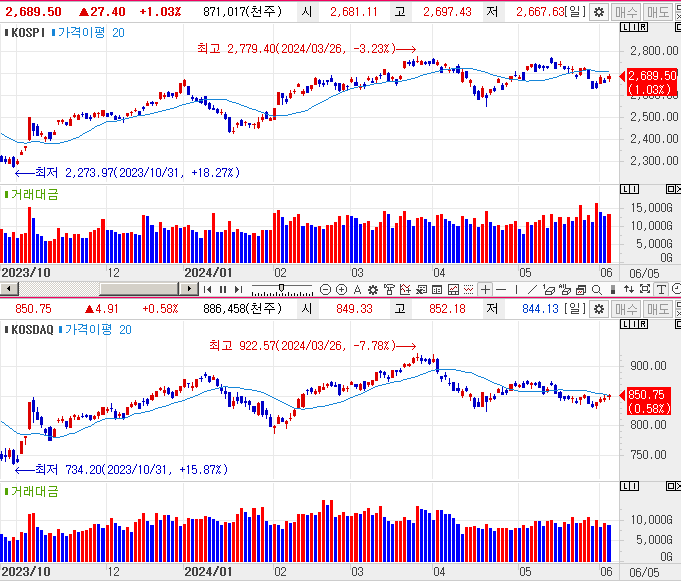Select the vertical line drawing tool
Screen dimensions: 681x581
tap(516, 290)
